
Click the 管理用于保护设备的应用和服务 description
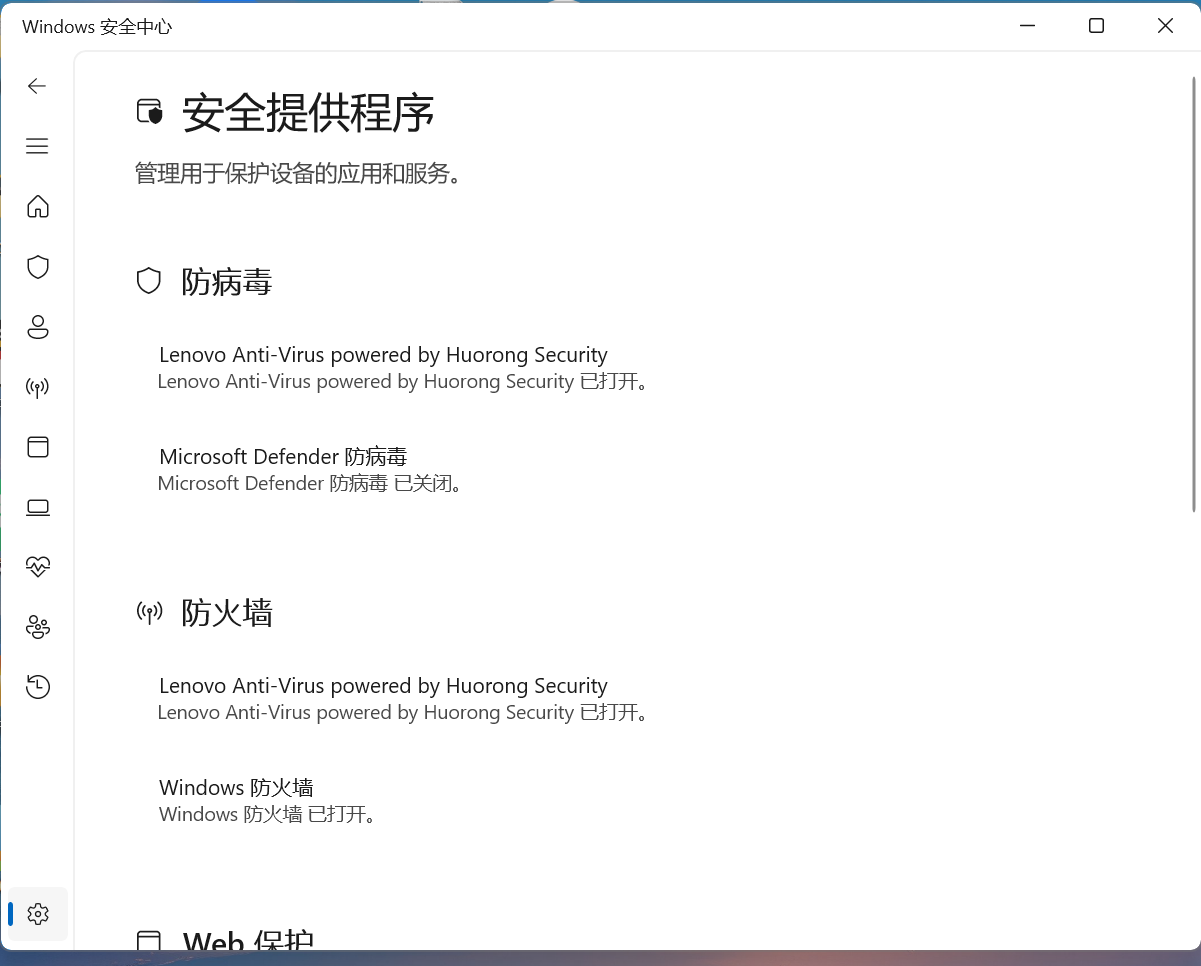click(298, 174)
